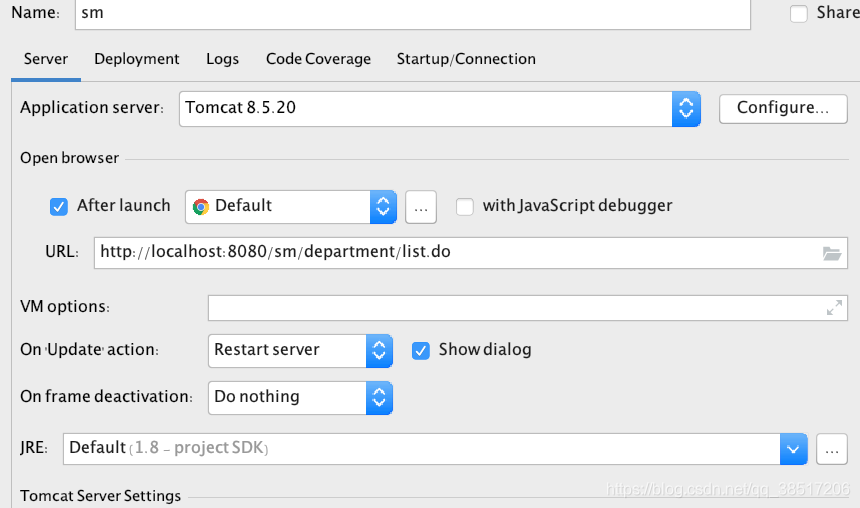Open the Application server Tomcat 8.5.20 dropdown
860x508 pixels.
[440, 109]
